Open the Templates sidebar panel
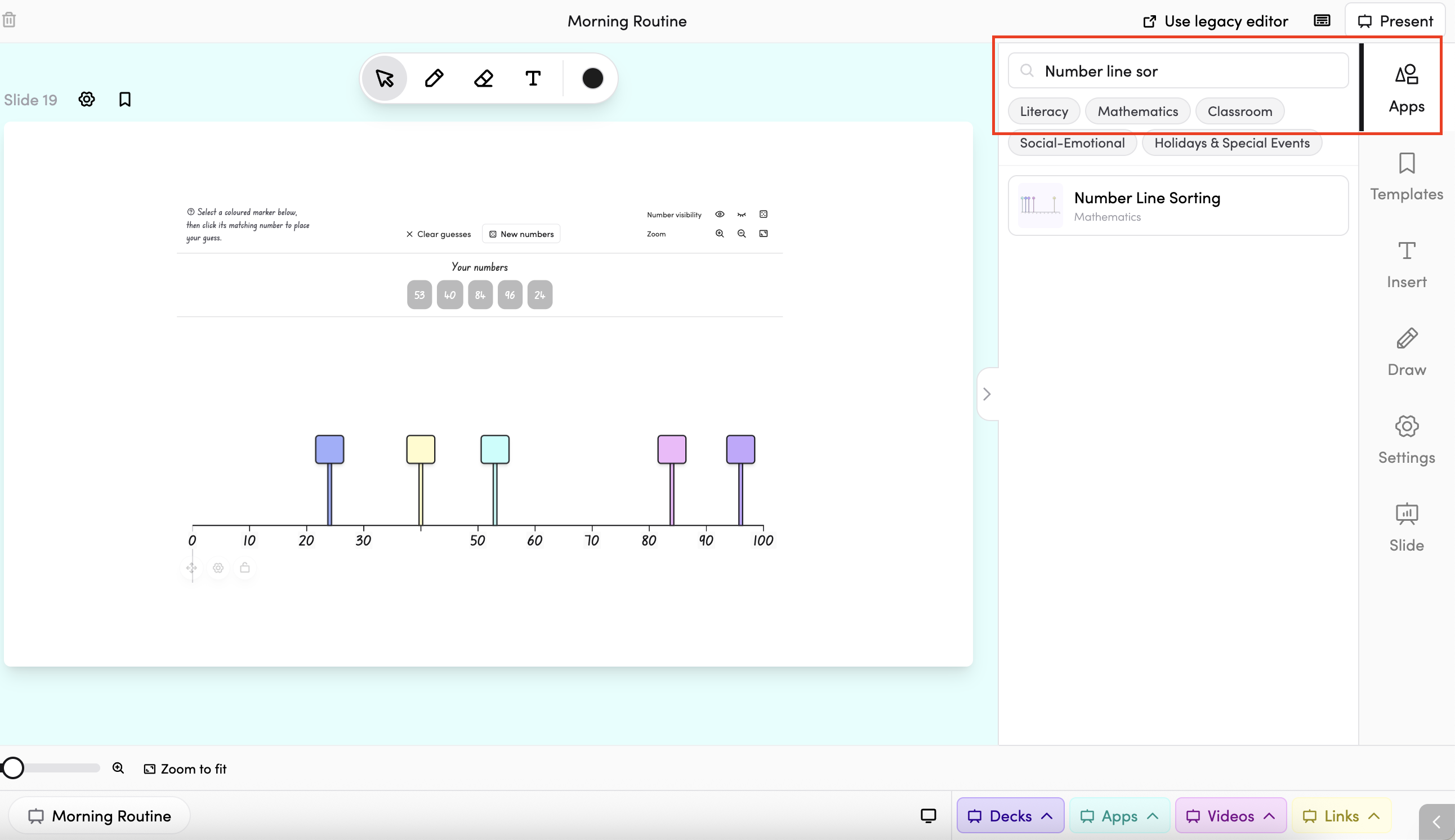This screenshot has height=840, width=1455. tap(1406, 177)
